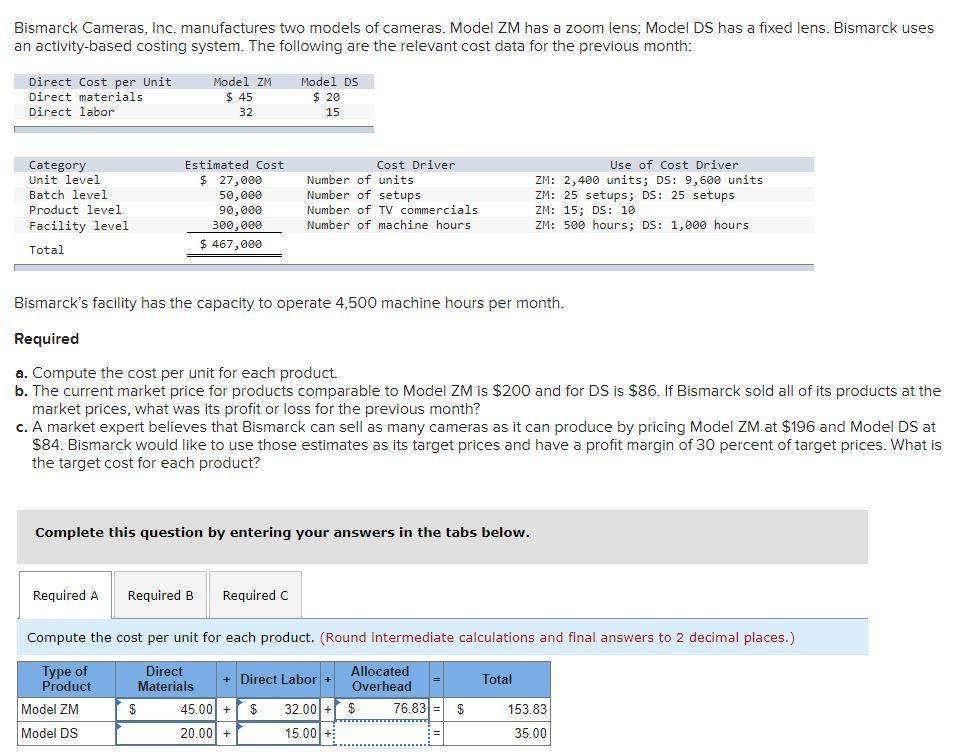Click the $ 467,000 total cost
The image size is (979, 752).
pos(231,244)
